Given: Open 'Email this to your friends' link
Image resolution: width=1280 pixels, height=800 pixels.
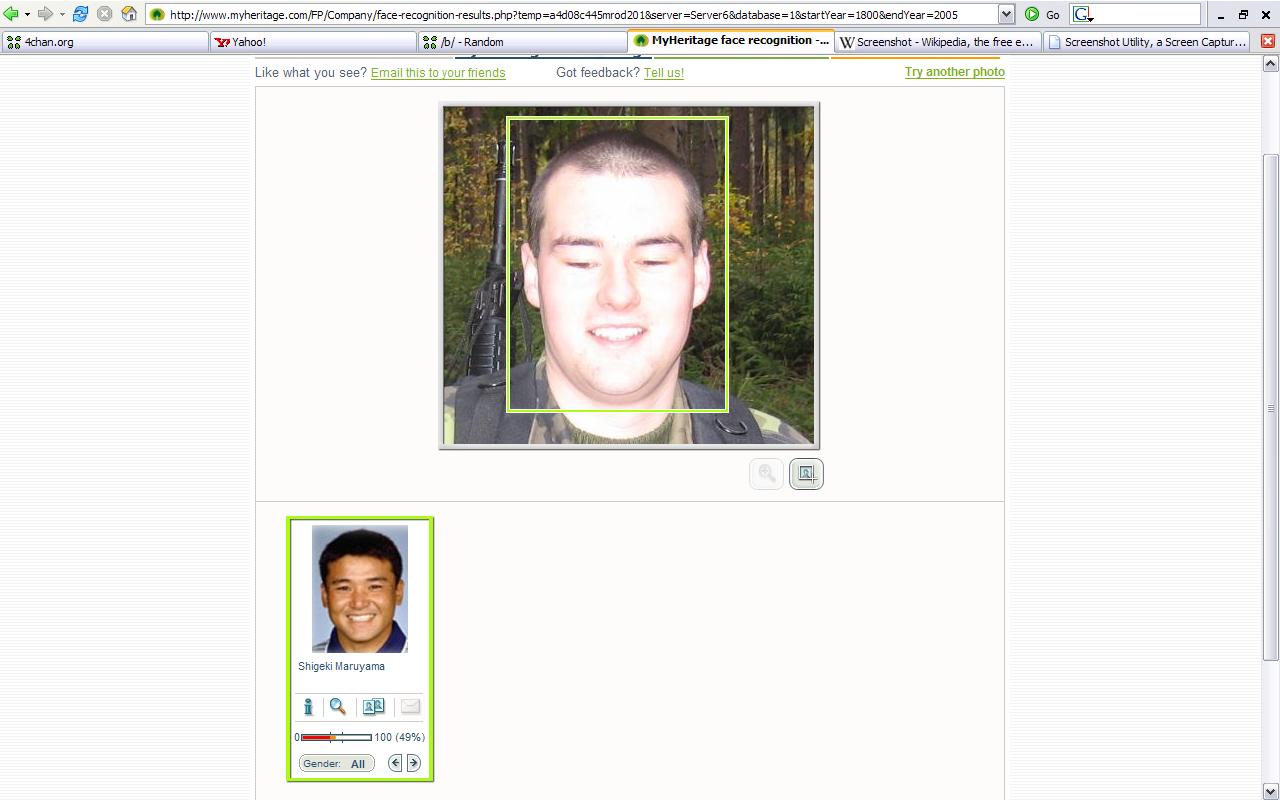Looking at the screenshot, I should coord(438,73).
